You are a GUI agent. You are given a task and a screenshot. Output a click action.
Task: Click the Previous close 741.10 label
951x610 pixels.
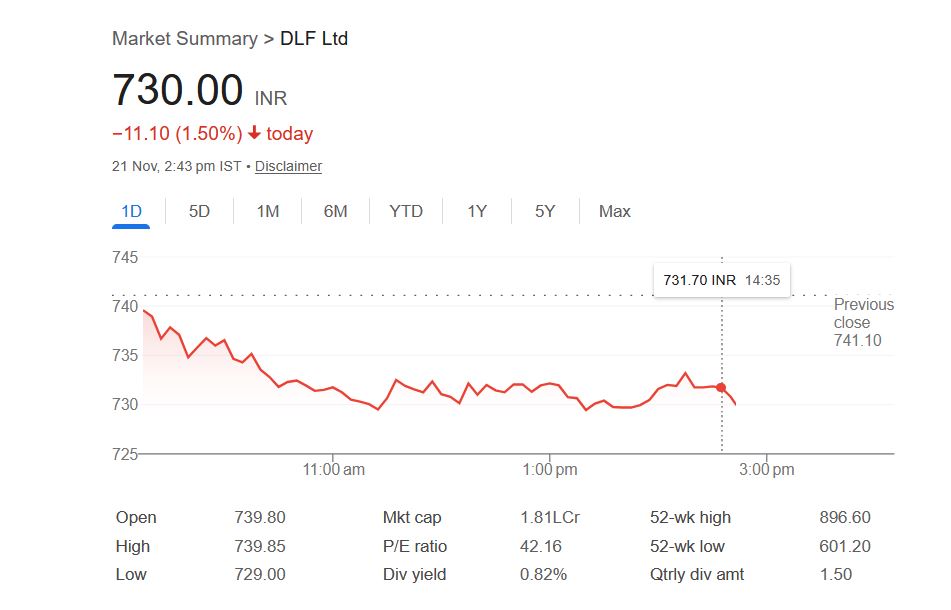[863, 322]
